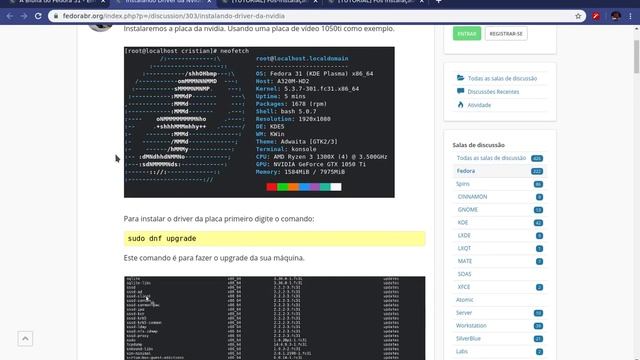
Task: Open the Chrome three-dot menu
Action: click(x=631, y=16)
